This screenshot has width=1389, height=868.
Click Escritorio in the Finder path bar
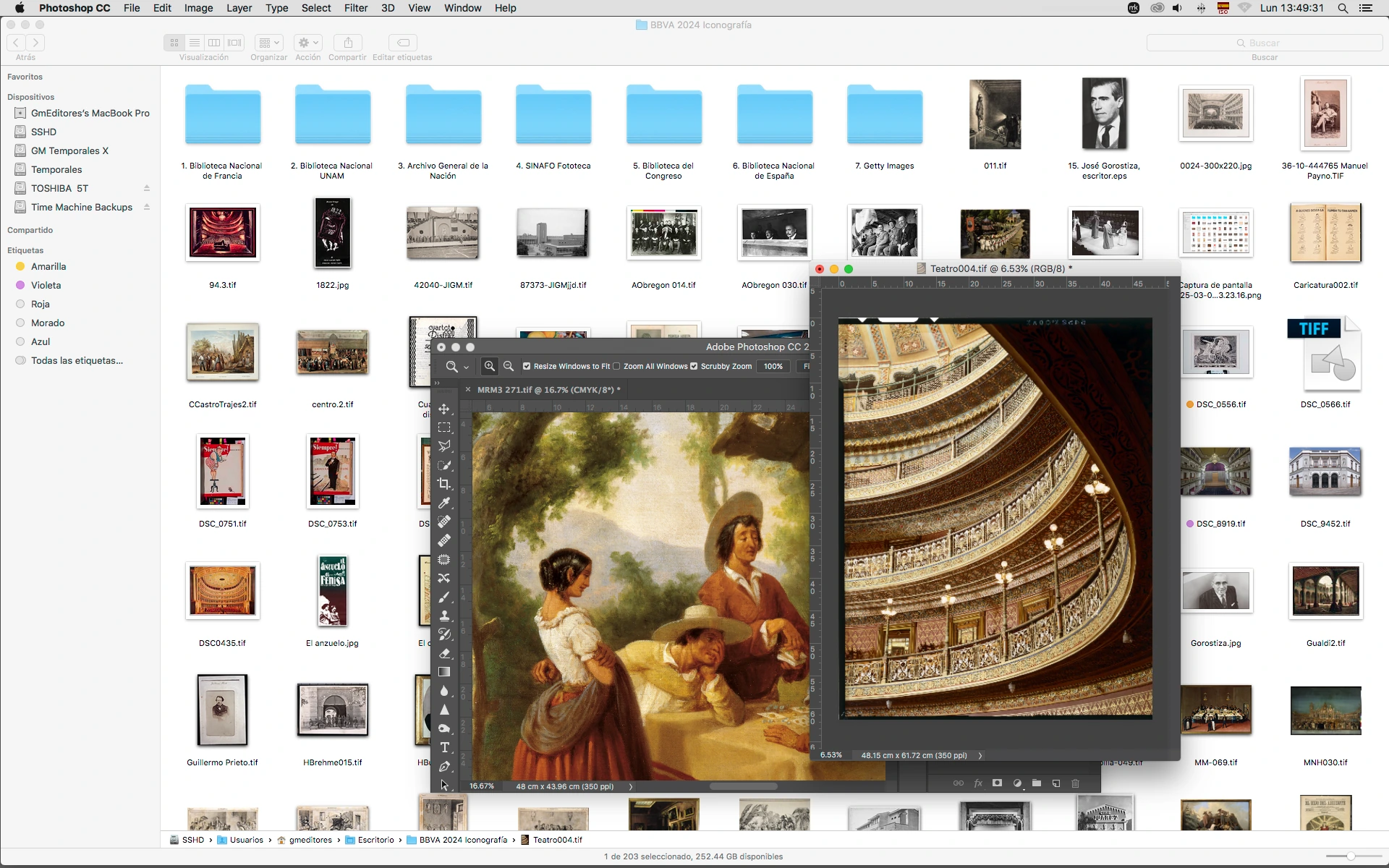pyautogui.click(x=370, y=840)
